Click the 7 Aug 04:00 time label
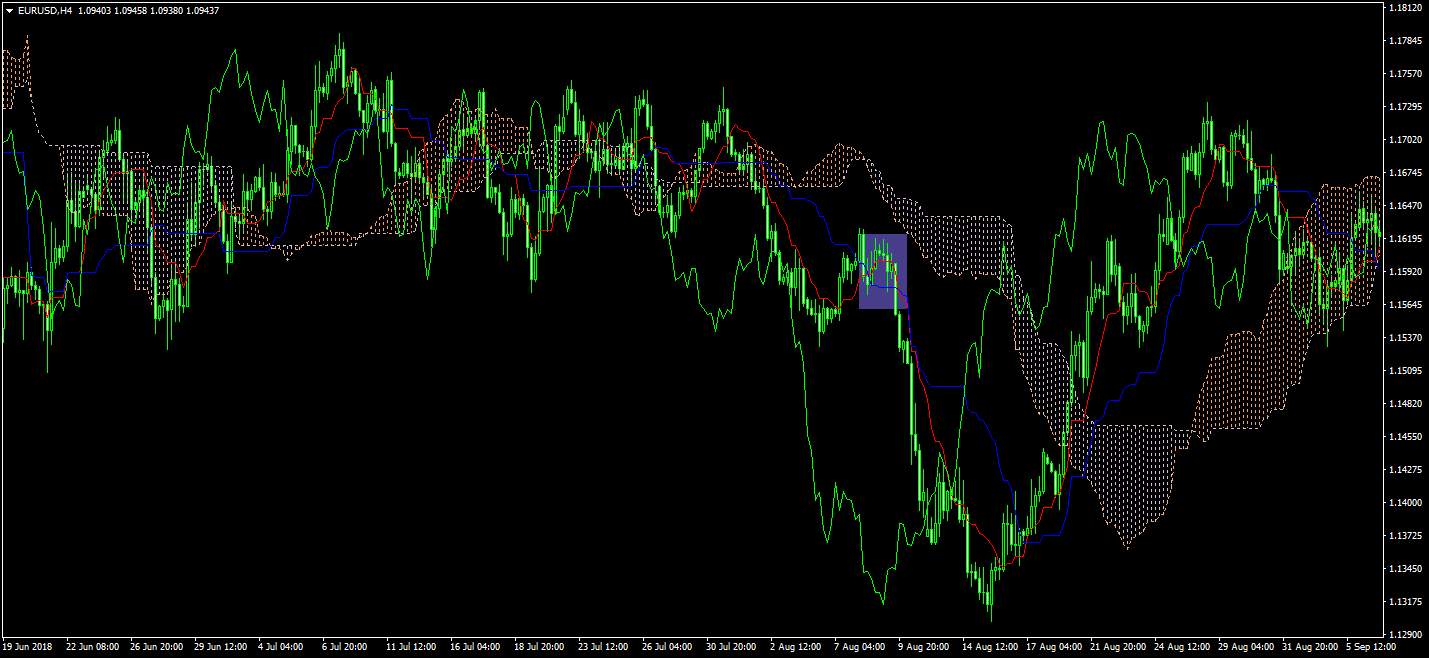This screenshot has width=1429, height=658. [859, 647]
